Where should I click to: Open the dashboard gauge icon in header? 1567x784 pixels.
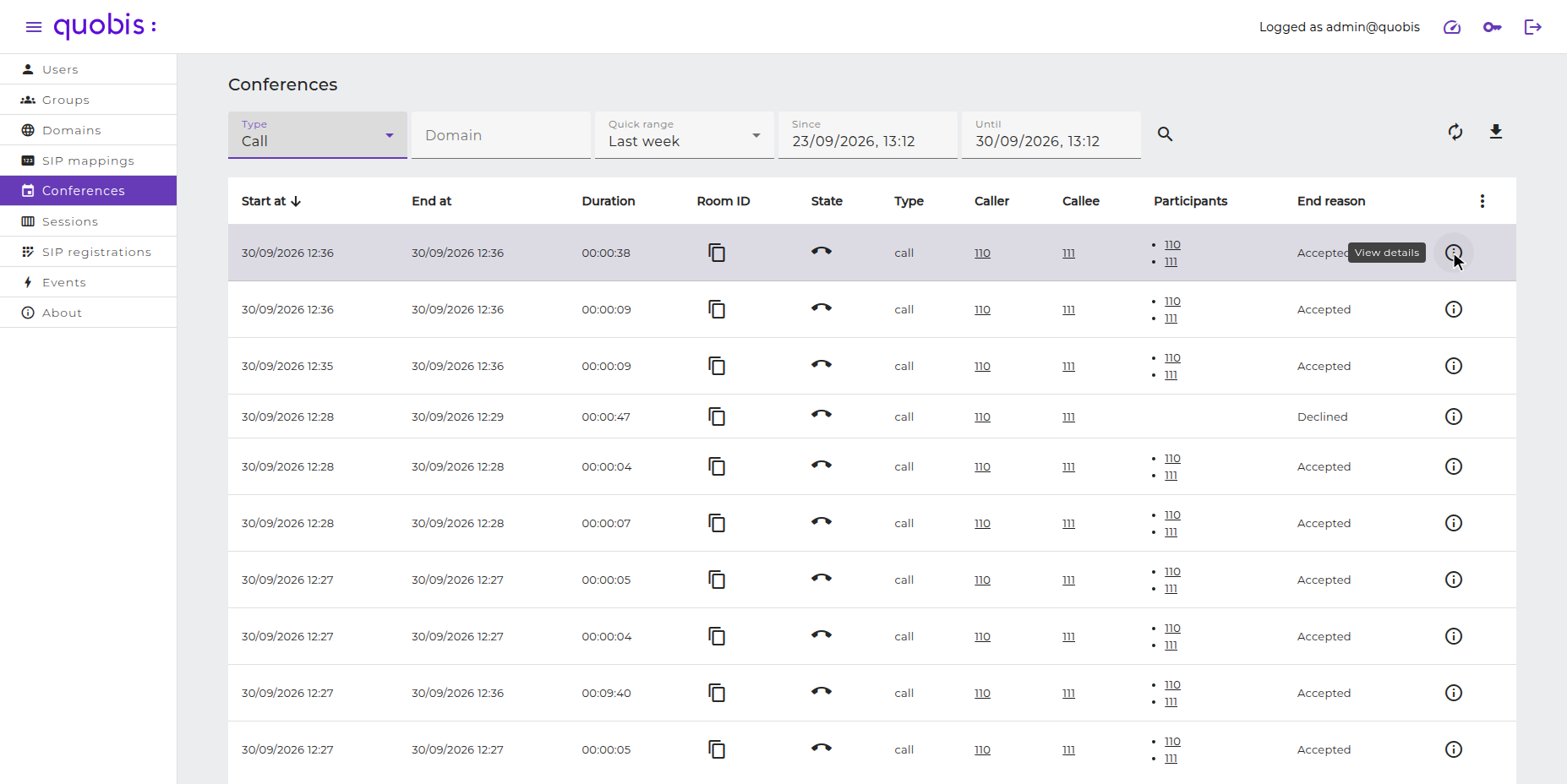tap(1452, 27)
